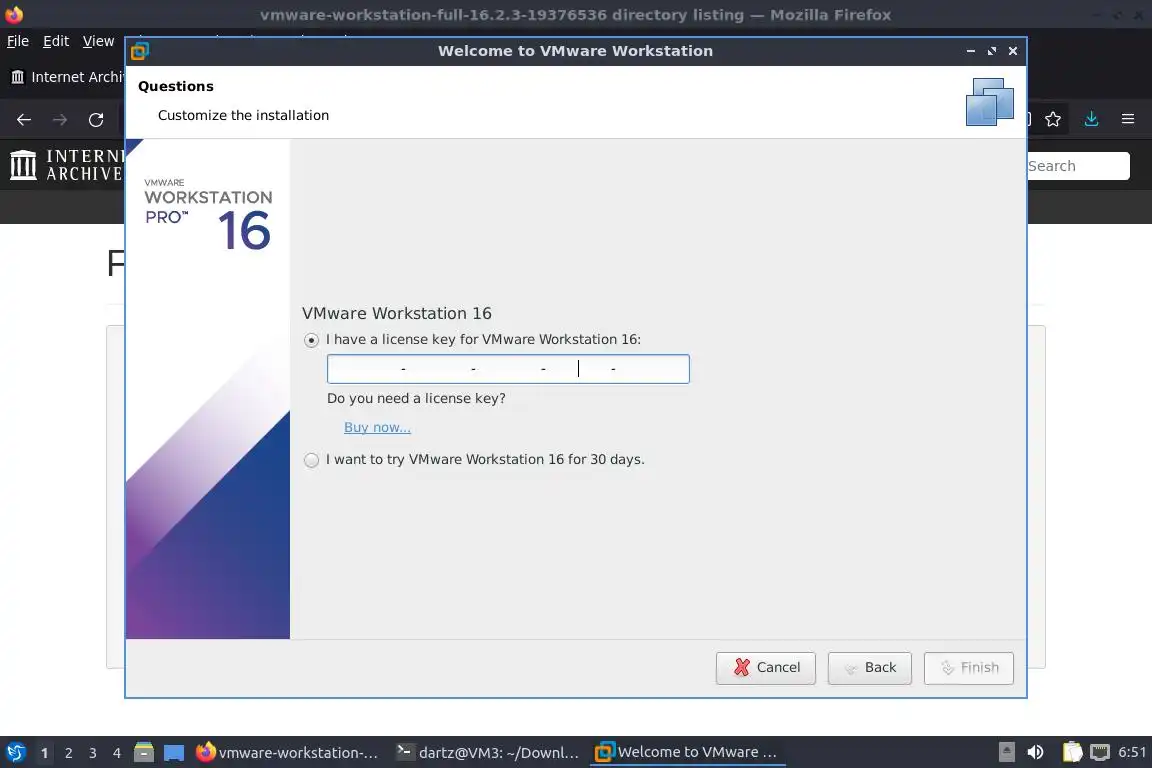Switch to Welcome to VMware taskbar window
The image size is (1152, 768).
click(688, 753)
